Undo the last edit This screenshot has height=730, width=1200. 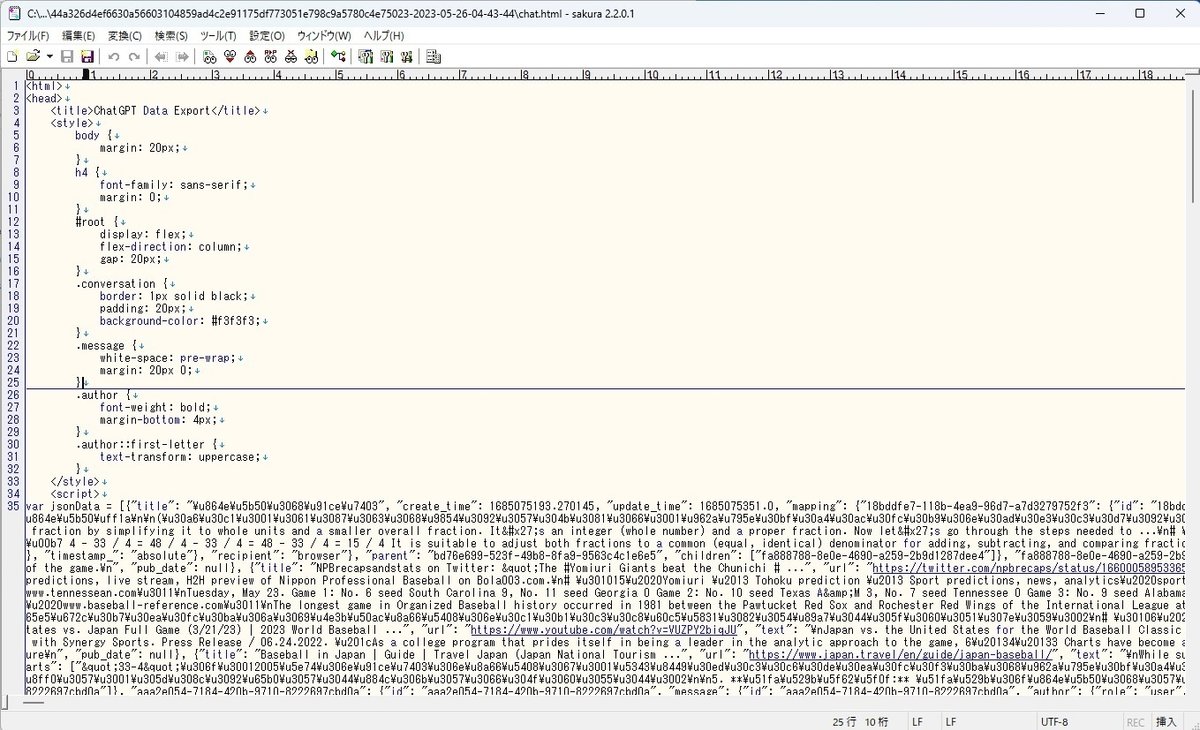pos(113,57)
